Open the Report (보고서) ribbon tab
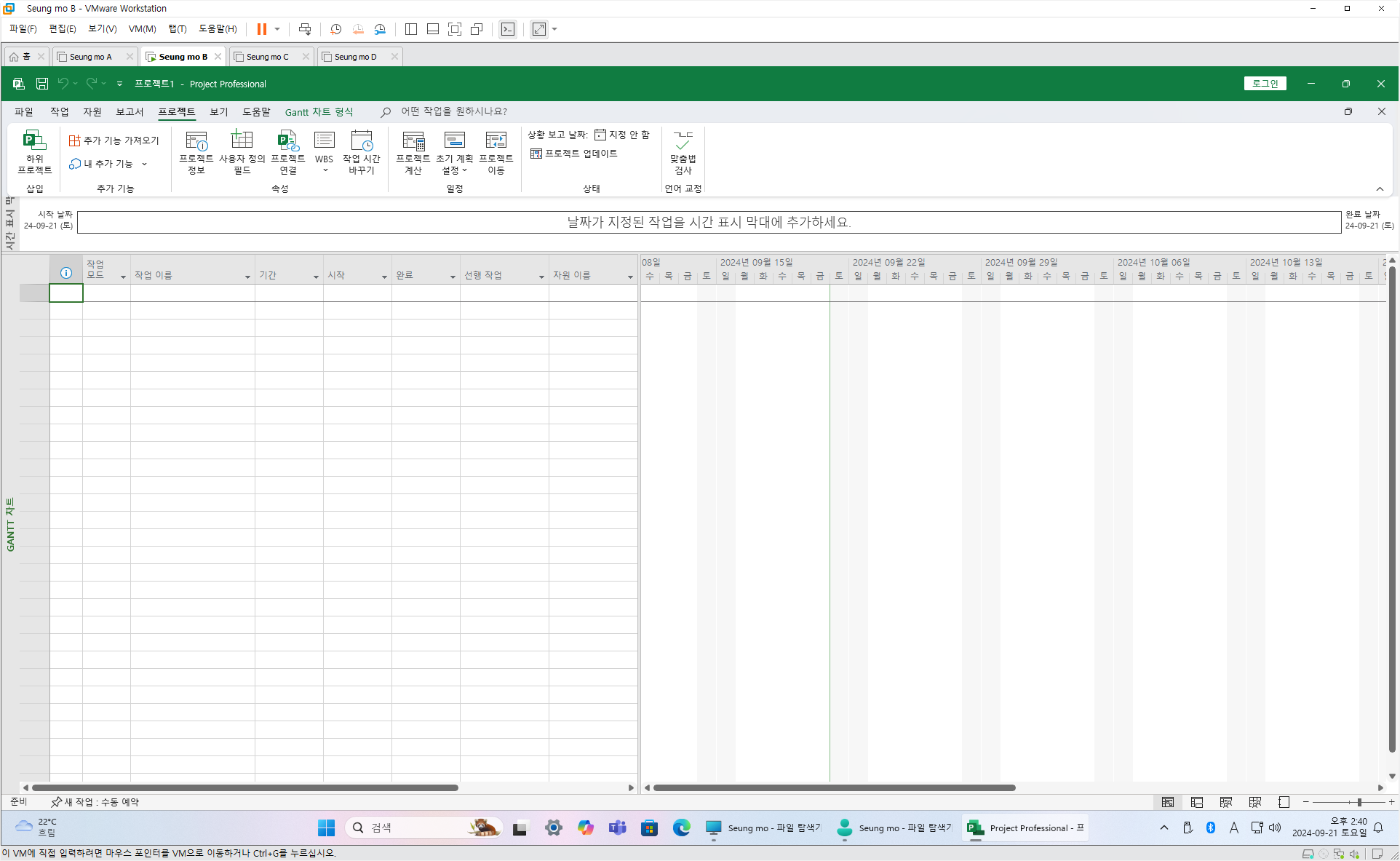The image size is (1400, 861). pyautogui.click(x=130, y=111)
